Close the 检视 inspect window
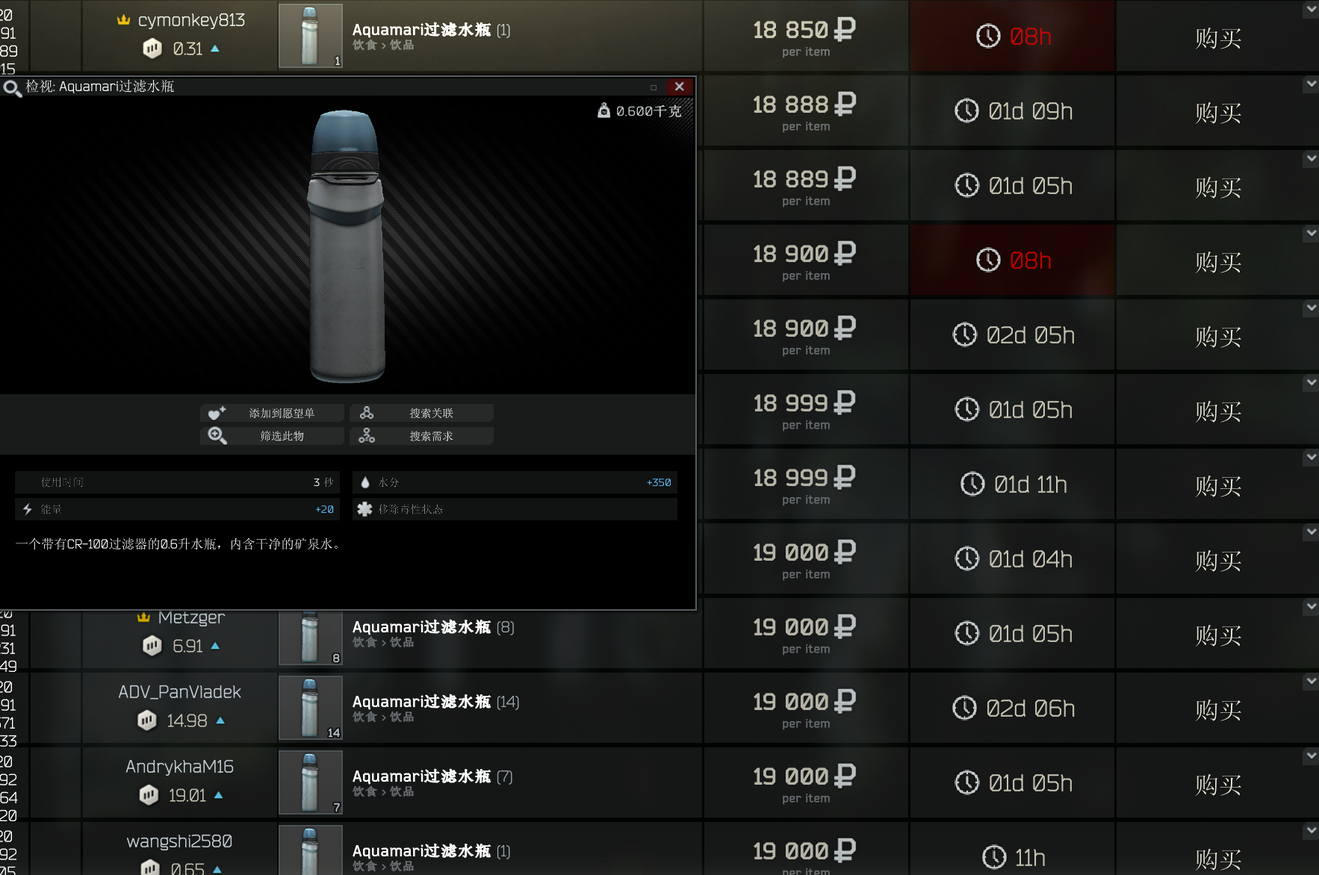Viewport: 1319px width, 875px height. pos(679,87)
